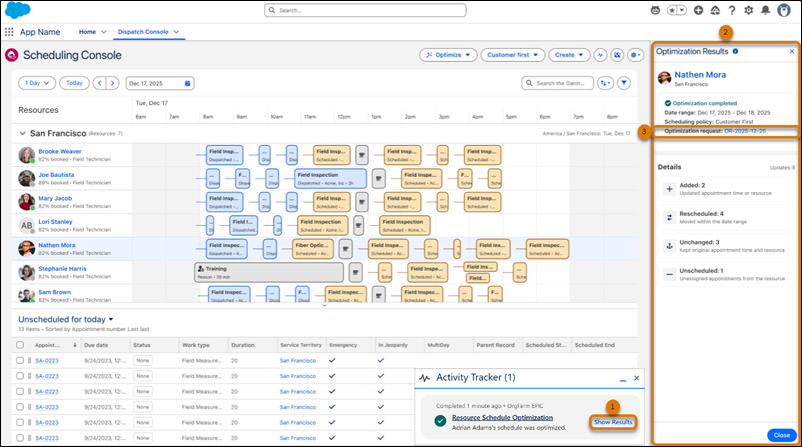Viewport: 802px width, 447px height.
Task: Select the Dispatch Console tab
Action: click(143, 32)
